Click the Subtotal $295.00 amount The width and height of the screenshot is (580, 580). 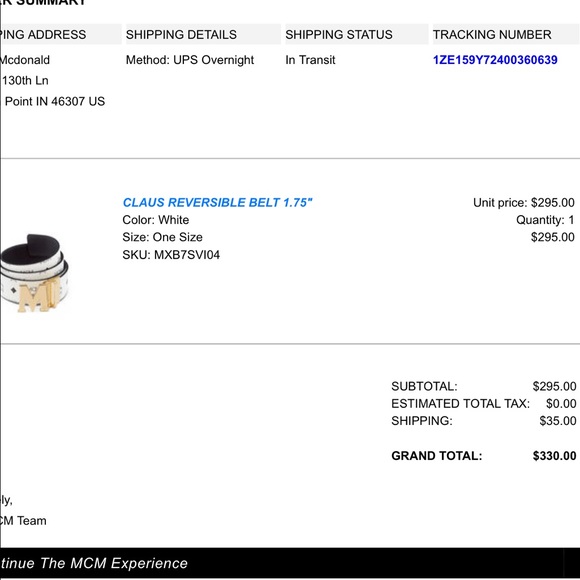[554, 387]
